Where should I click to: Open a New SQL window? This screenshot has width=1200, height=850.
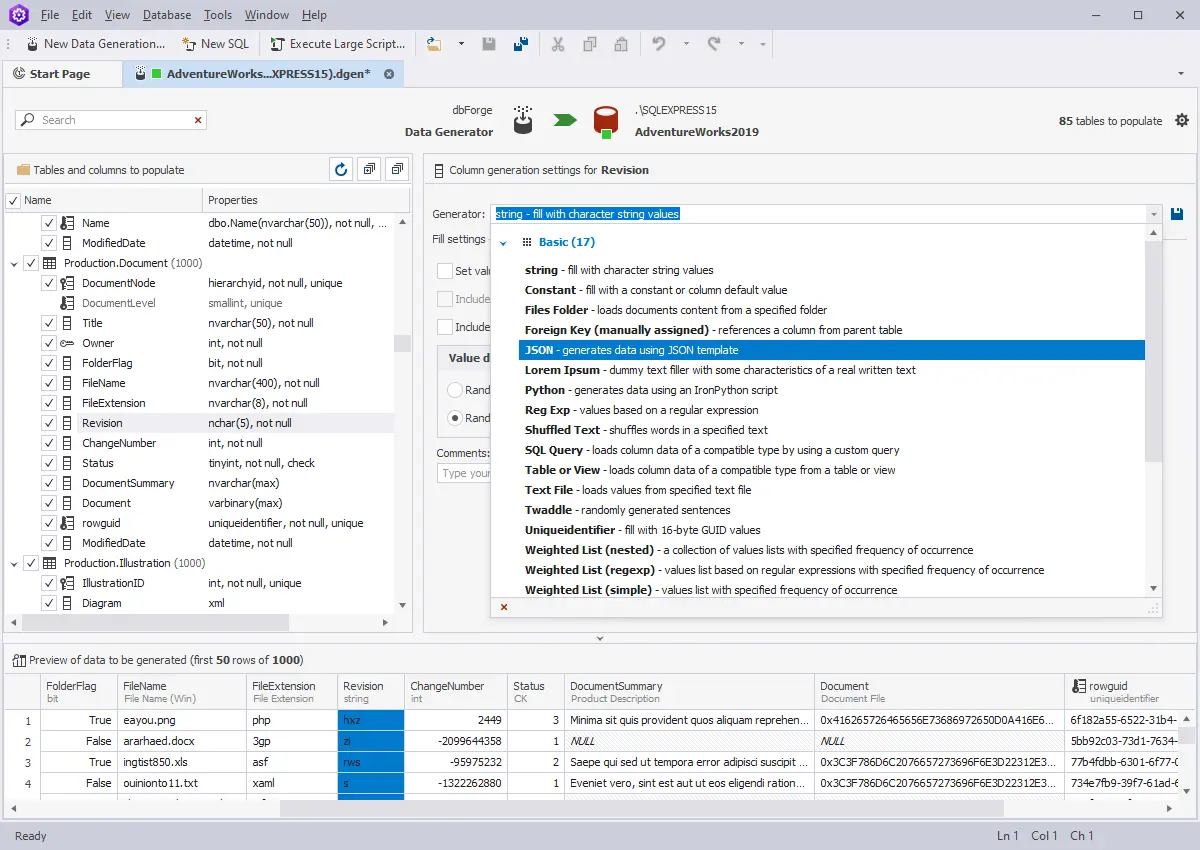click(215, 44)
